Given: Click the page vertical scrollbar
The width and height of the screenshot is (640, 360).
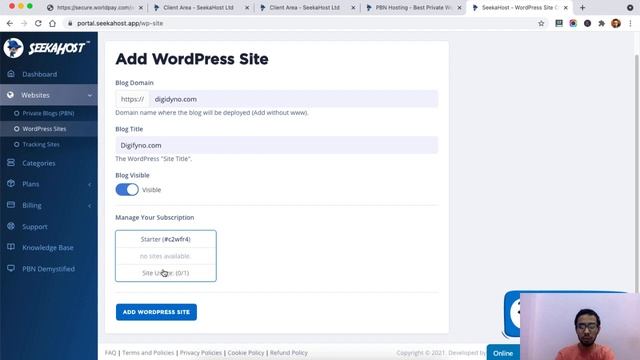Looking at the screenshot, I should [x=636, y=173].
